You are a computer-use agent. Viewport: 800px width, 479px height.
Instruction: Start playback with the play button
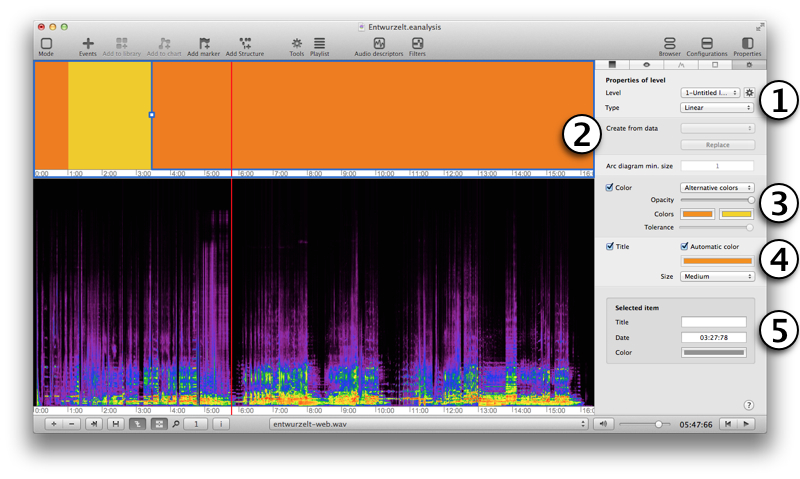(746, 424)
